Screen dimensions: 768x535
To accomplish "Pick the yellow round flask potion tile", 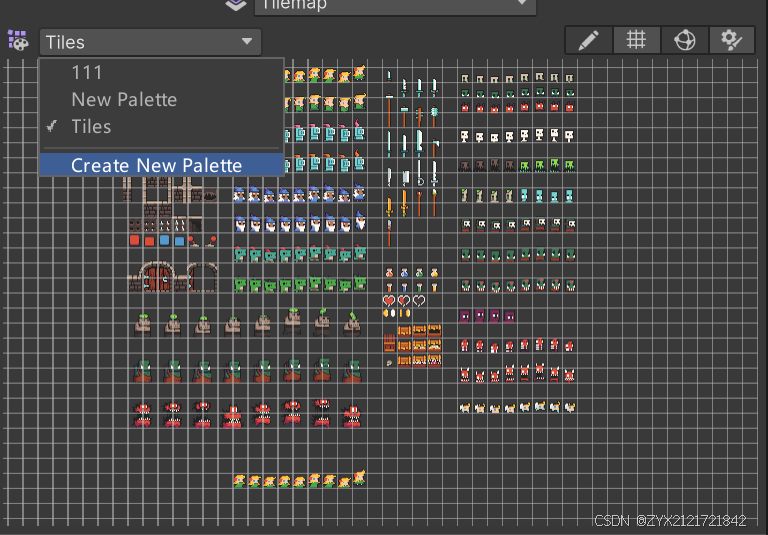I will tap(434, 272).
